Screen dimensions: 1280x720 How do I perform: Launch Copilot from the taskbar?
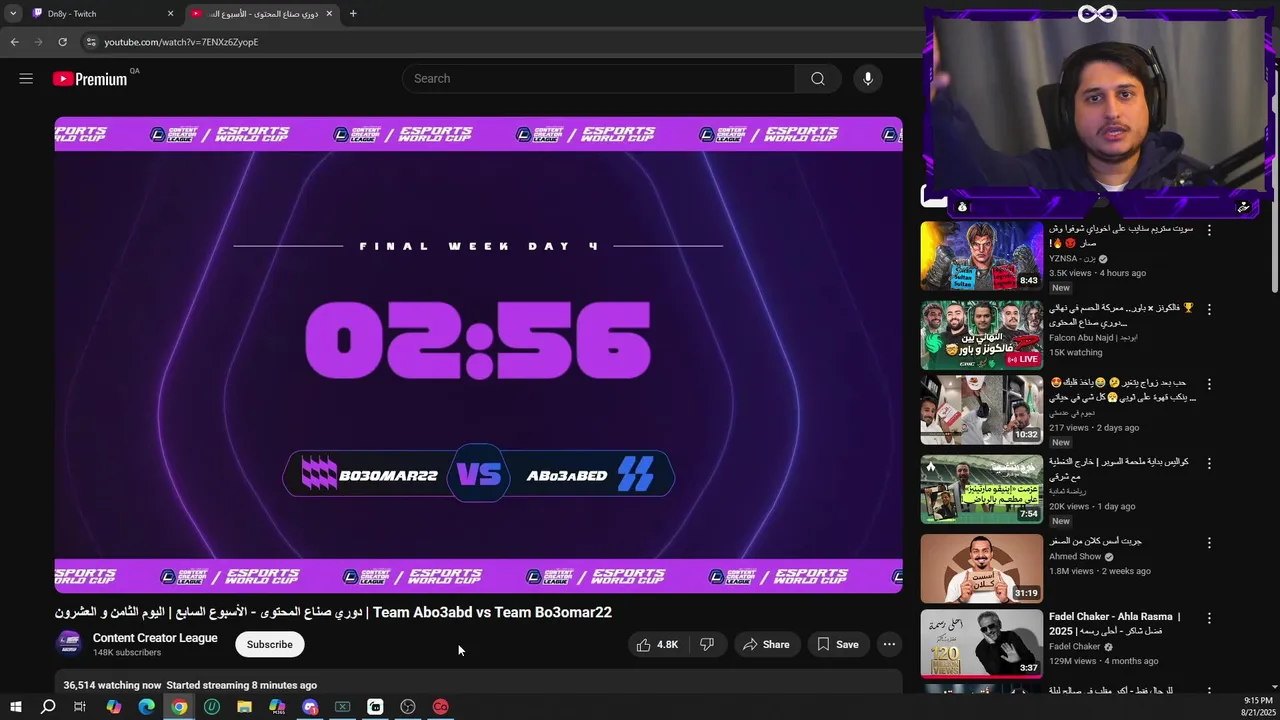[x=113, y=707]
